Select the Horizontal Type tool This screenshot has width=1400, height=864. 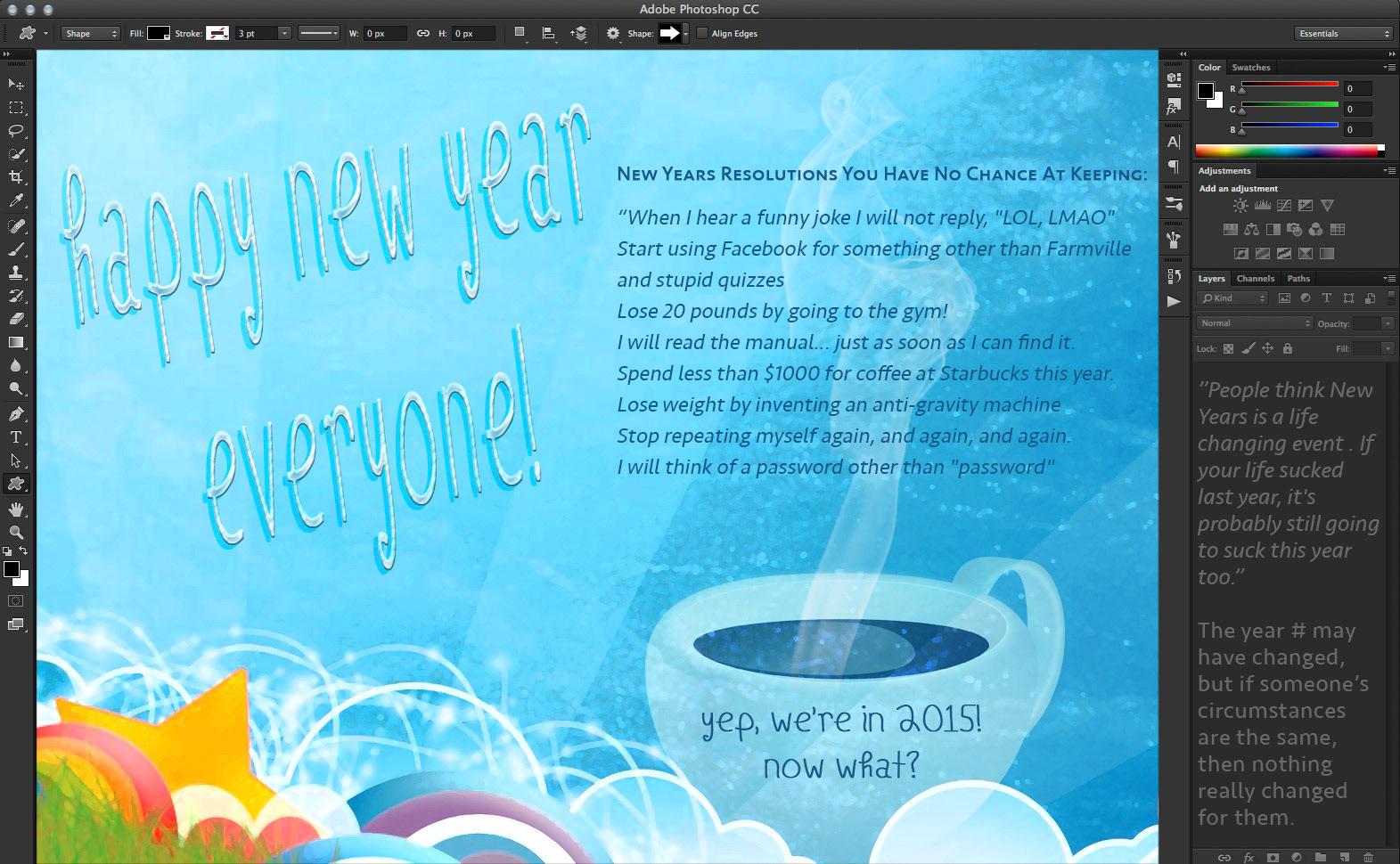[x=16, y=437]
